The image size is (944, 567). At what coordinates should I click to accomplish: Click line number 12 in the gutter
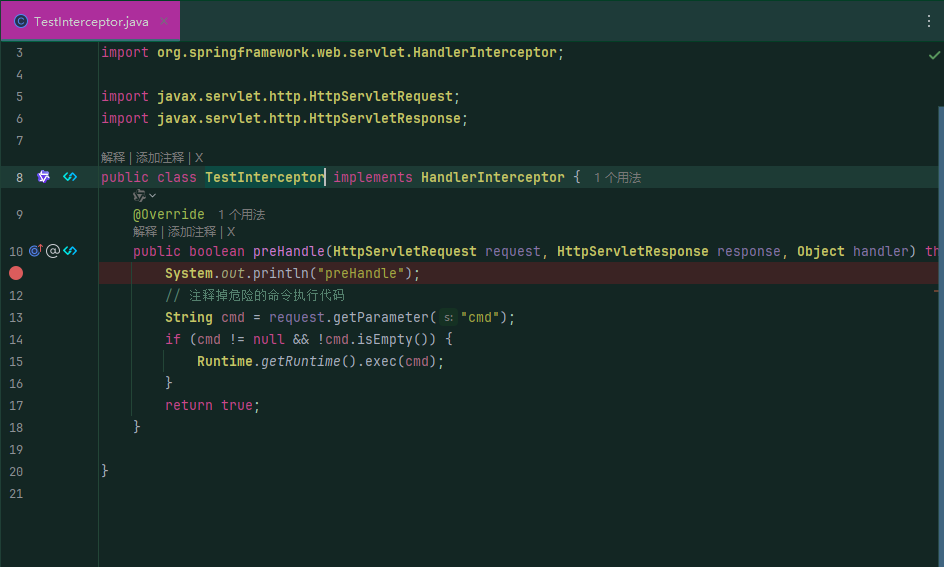(x=16, y=296)
